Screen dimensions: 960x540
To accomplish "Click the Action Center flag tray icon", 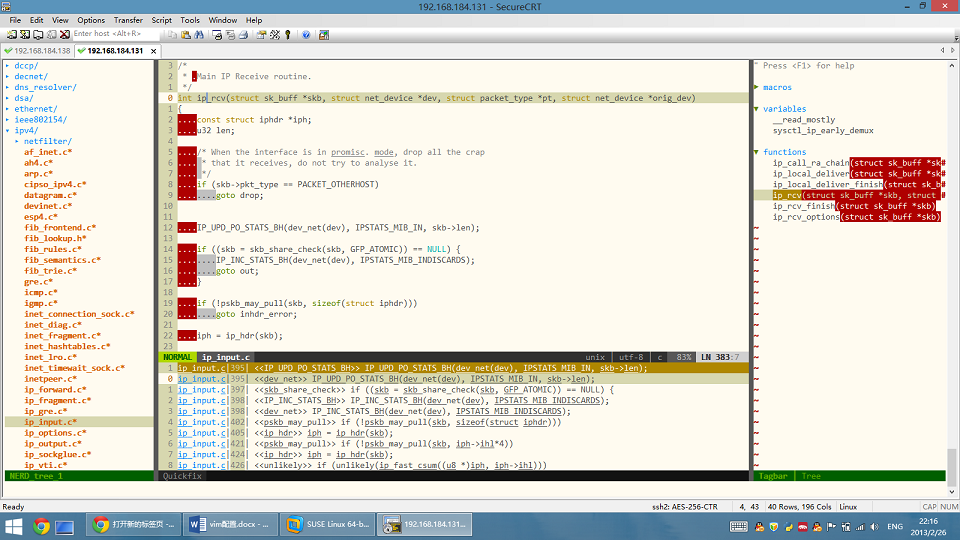I will pos(831,527).
